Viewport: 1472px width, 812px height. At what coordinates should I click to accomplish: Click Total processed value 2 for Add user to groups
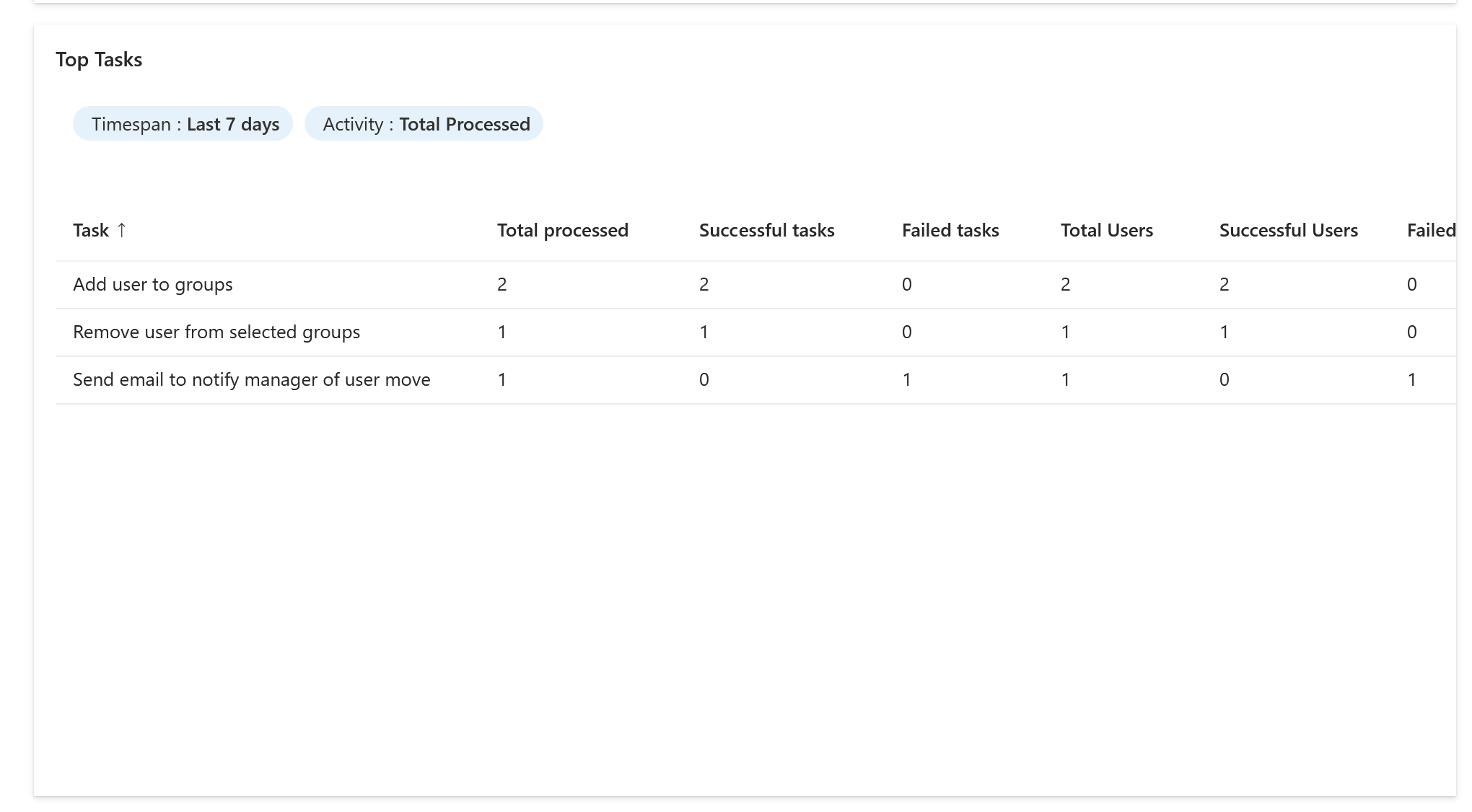(502, 285)
